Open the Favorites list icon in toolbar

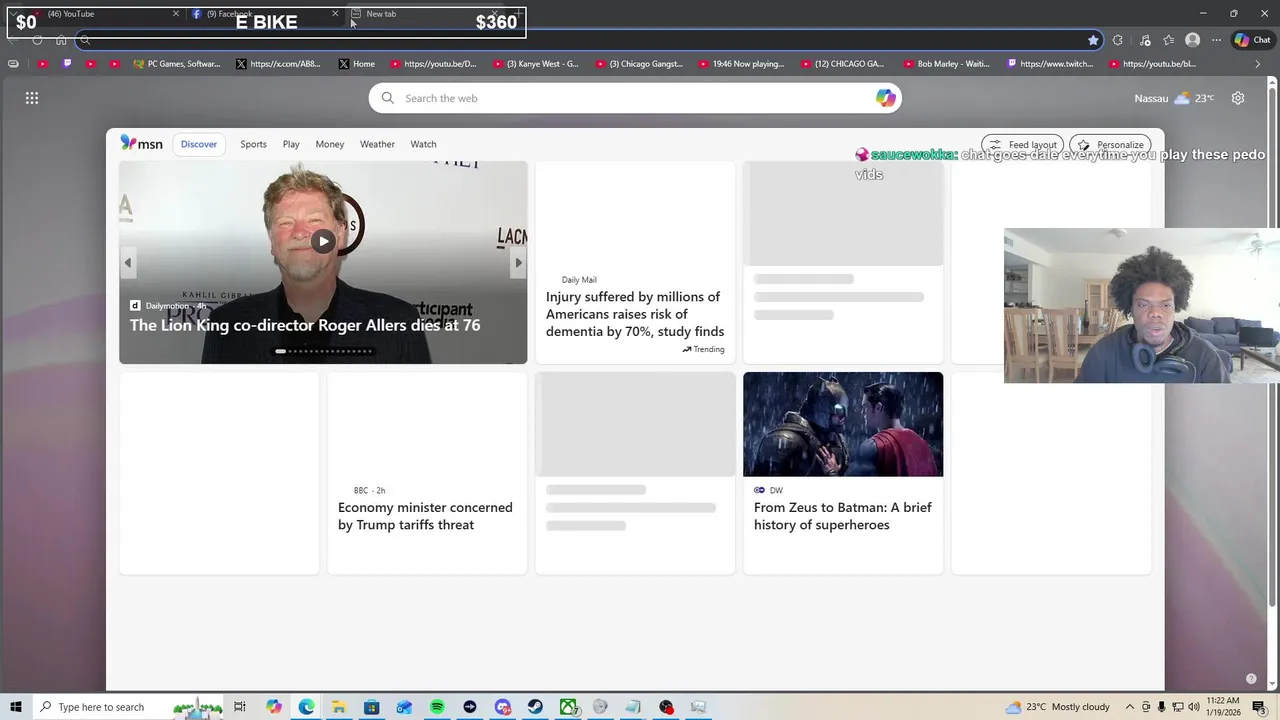point(1168,40)
